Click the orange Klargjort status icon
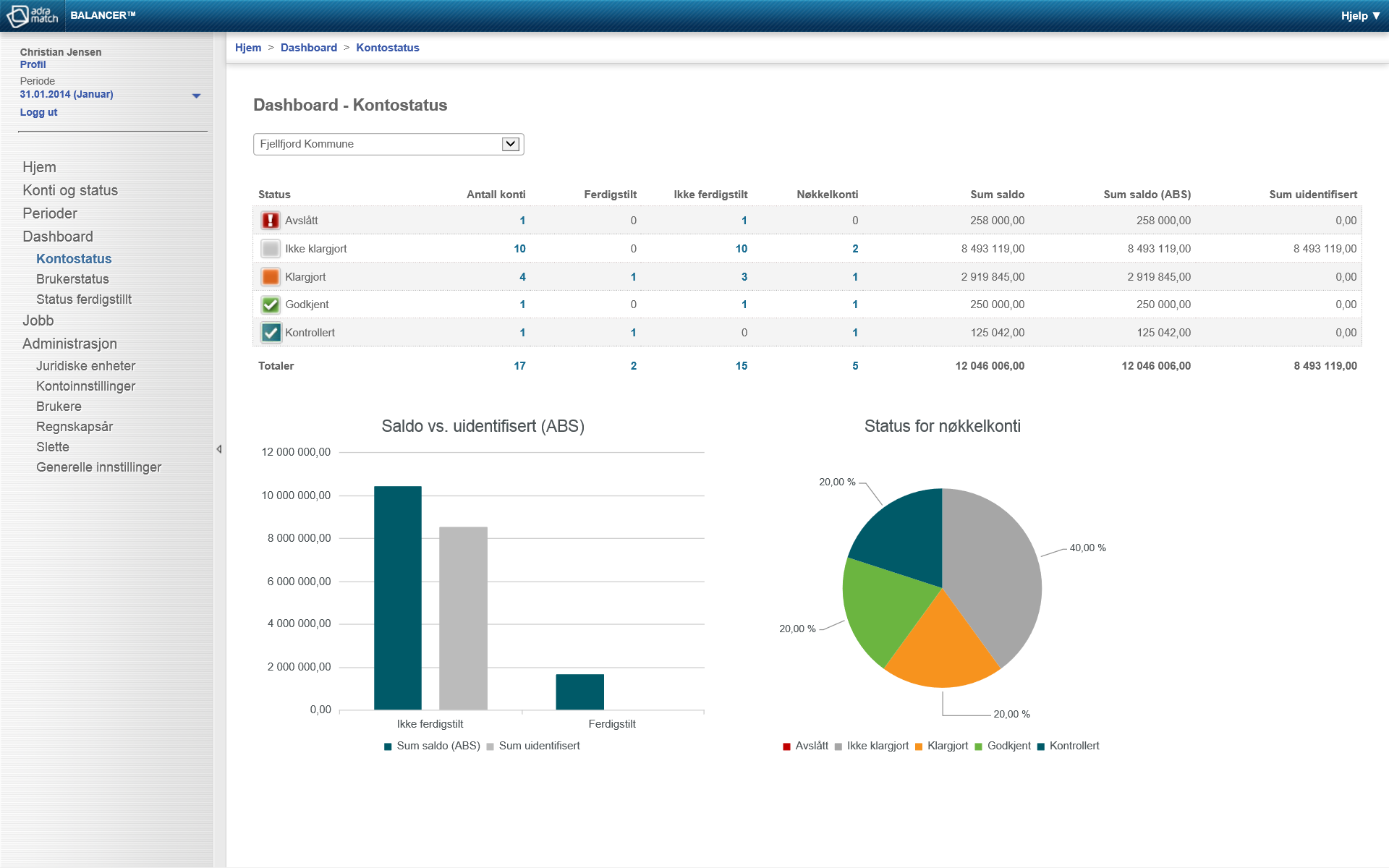The width and height of the screenshot is (1389, 868). coord(271,277)
